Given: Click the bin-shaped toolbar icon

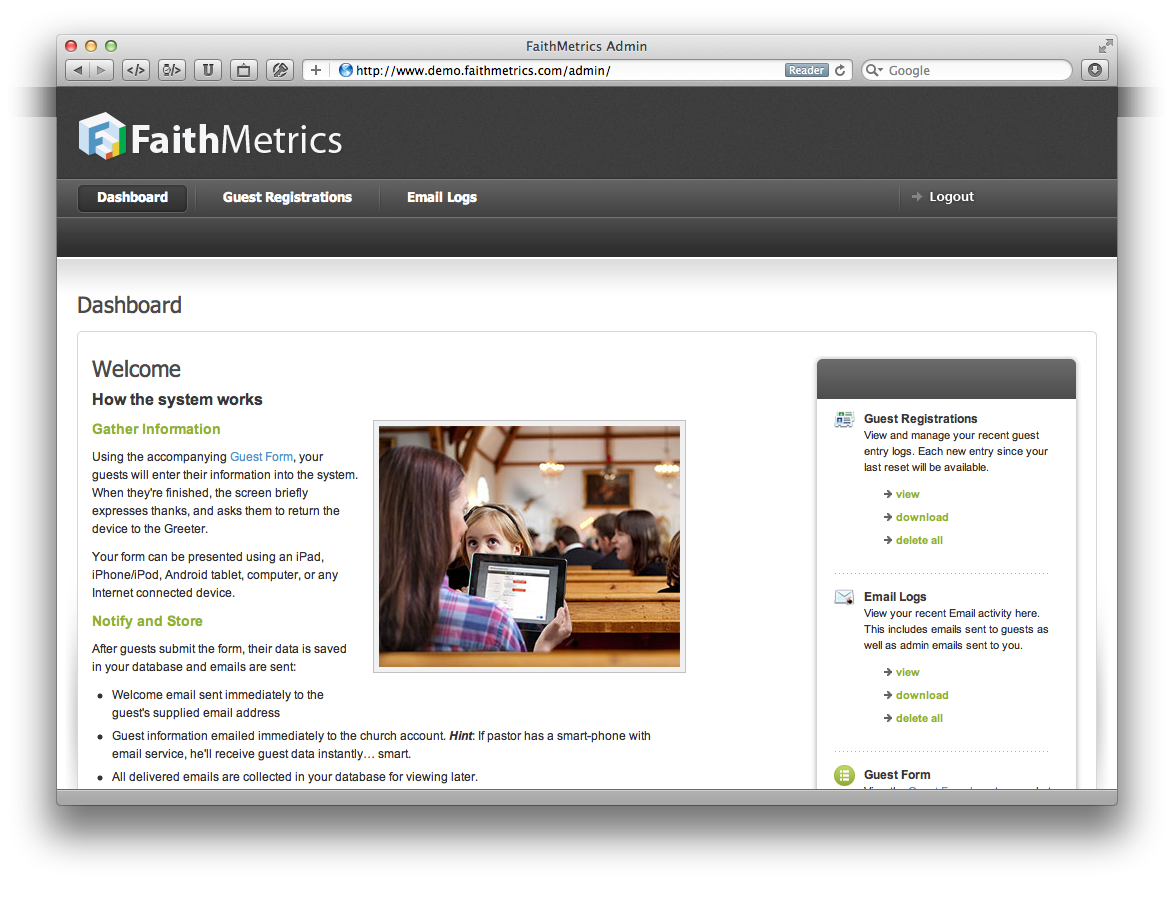Looking at the screenshot, I should [243, 70].
